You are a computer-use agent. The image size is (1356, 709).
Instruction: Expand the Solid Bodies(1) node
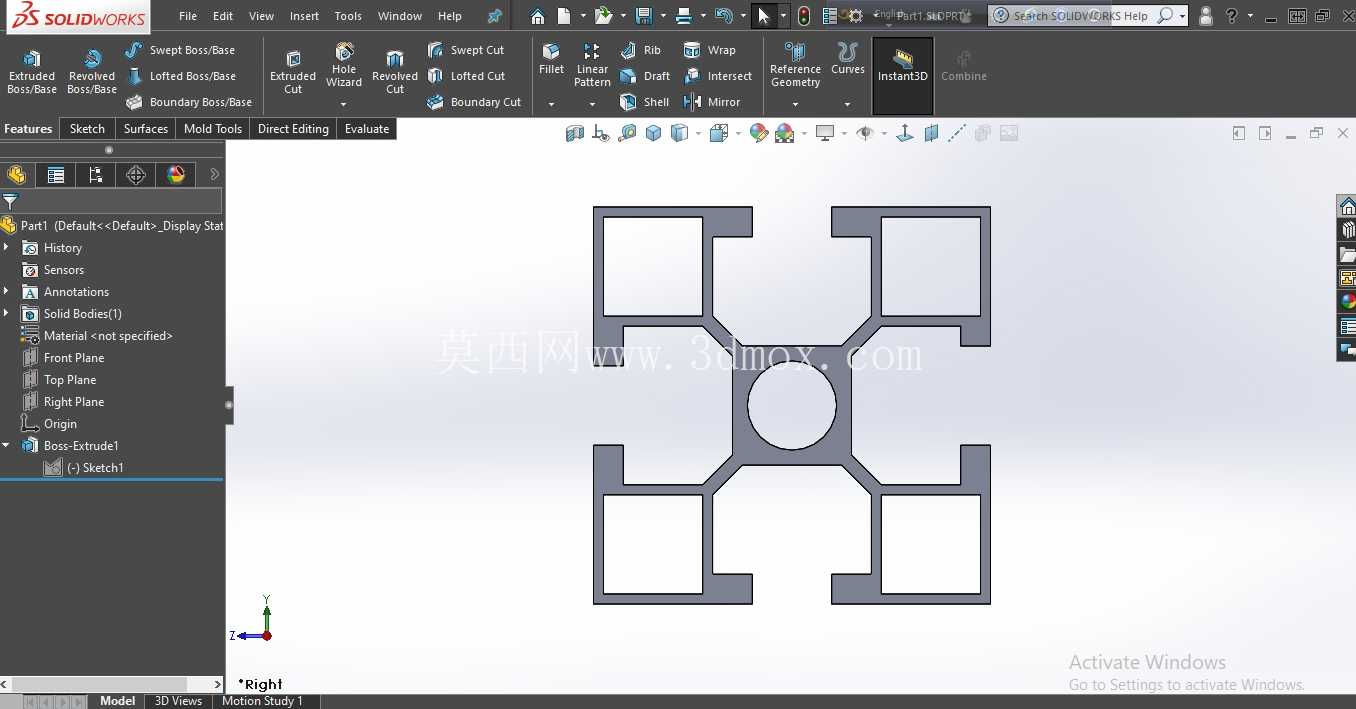click(7, 313)
